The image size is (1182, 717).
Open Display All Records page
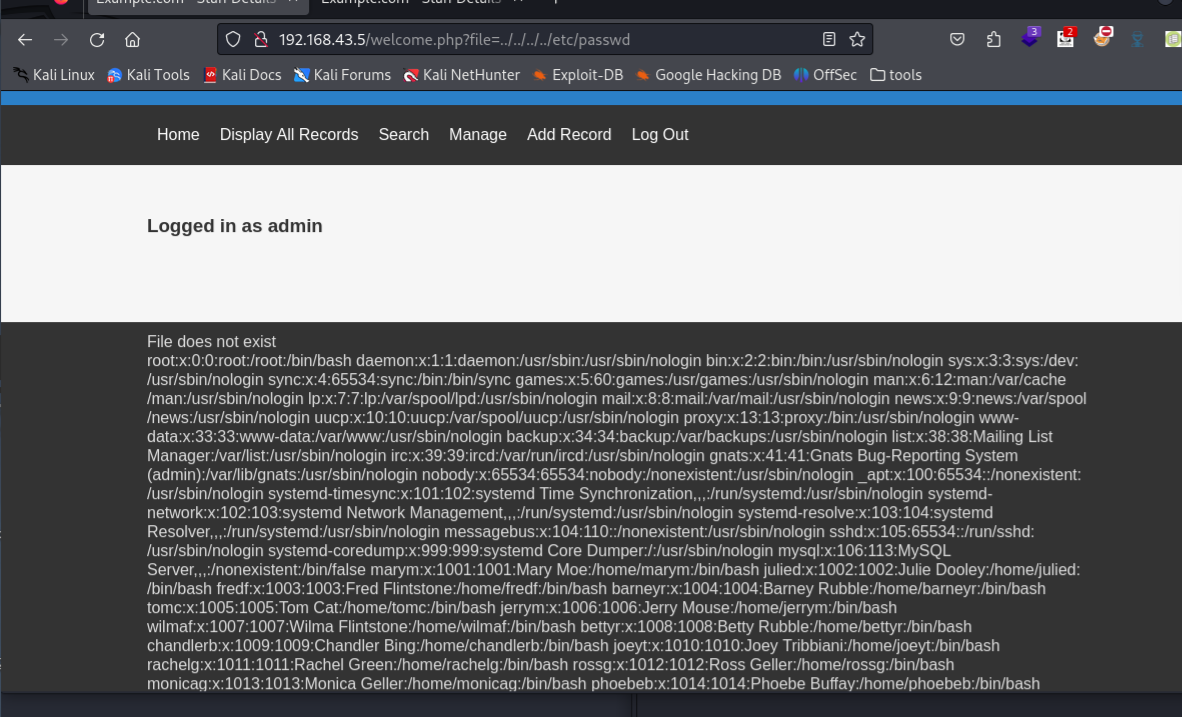pyautogui.click(x=289, y=134)
